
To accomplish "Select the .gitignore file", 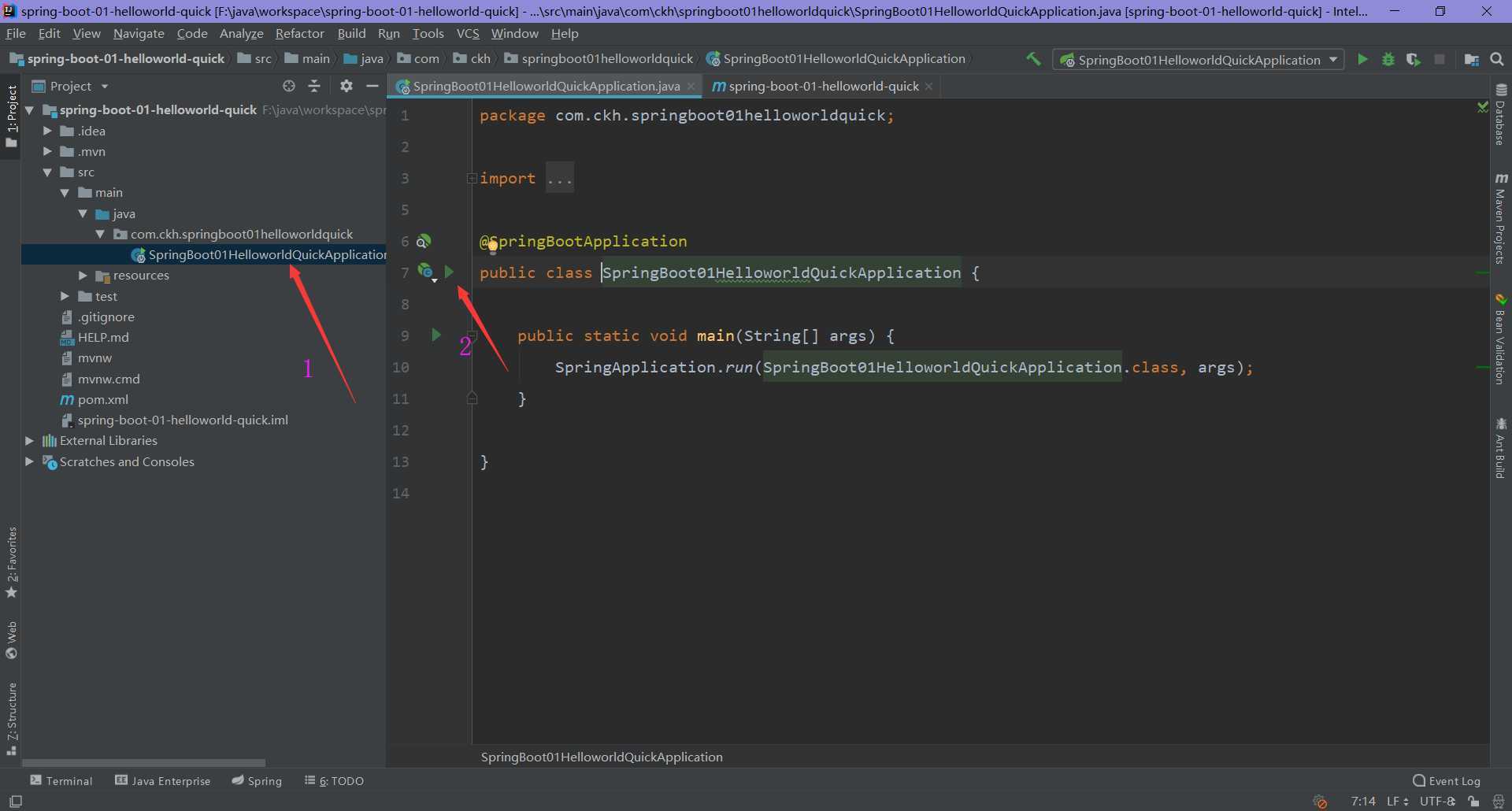I will click(106, 317).
